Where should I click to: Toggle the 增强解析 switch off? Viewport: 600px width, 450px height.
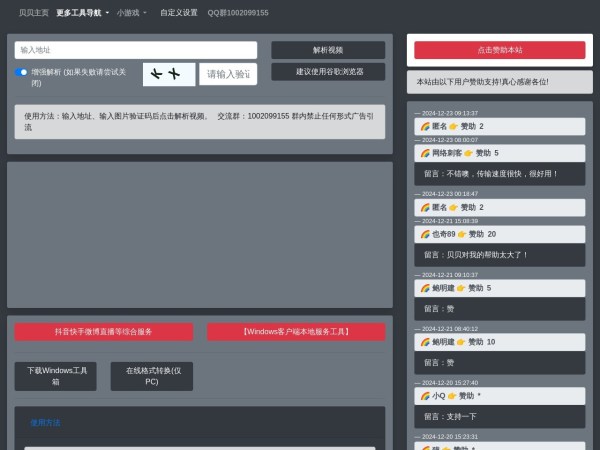(x=22, y=72)
